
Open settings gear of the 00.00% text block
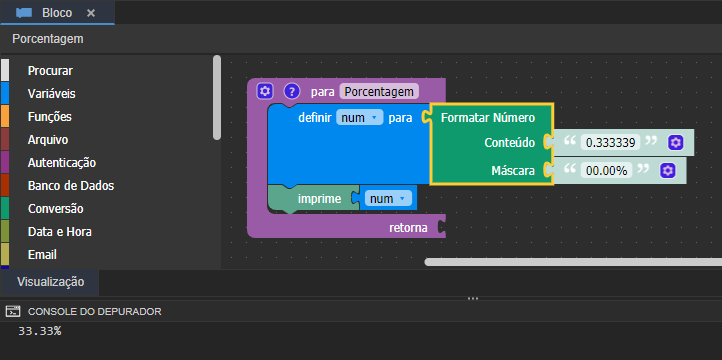667,171
